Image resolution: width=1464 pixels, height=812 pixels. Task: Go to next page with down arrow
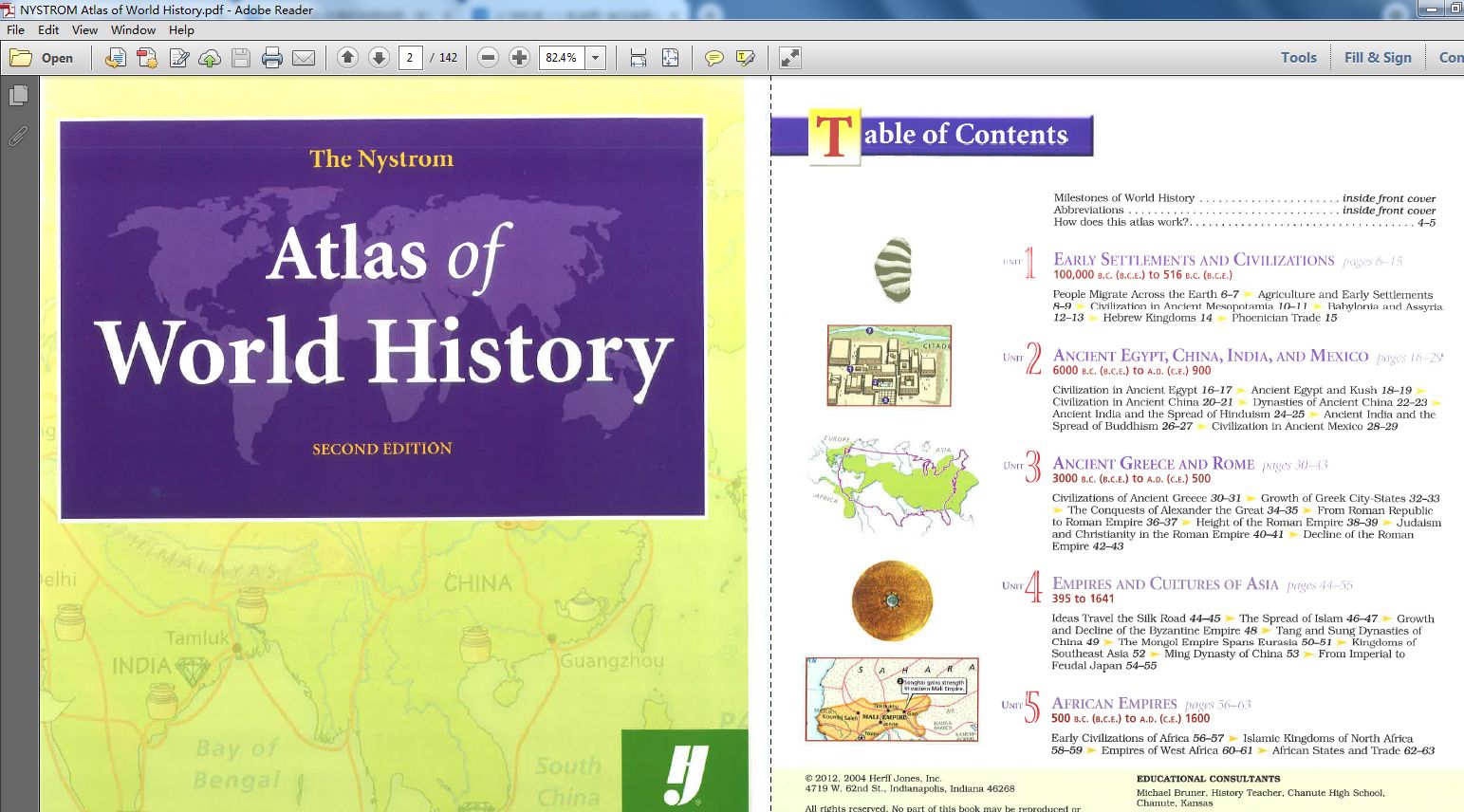tap(379, 58)
